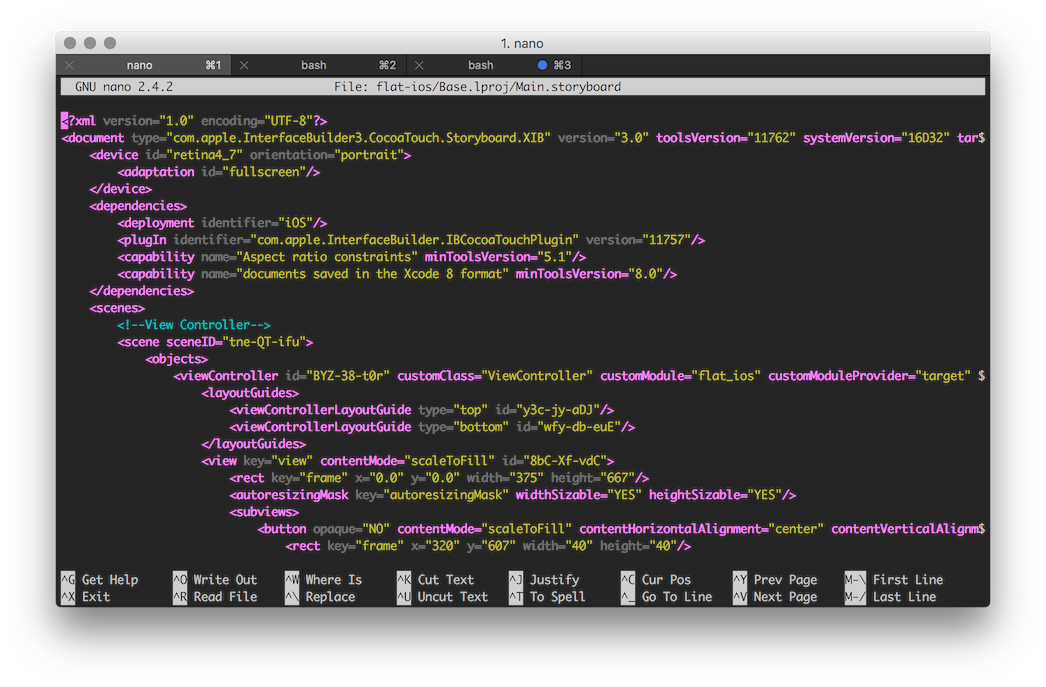Click the ^X Exit shortcut
The image size is (1046, 687).
(86, 597)
